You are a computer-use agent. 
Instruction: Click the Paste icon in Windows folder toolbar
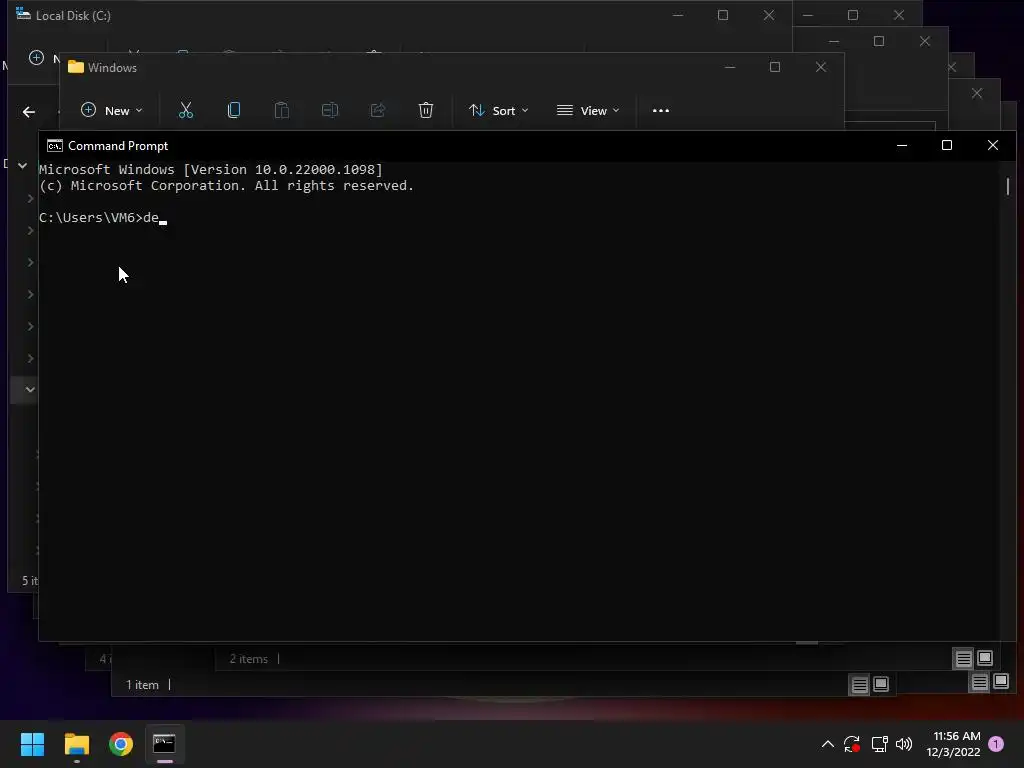(281, 110)
